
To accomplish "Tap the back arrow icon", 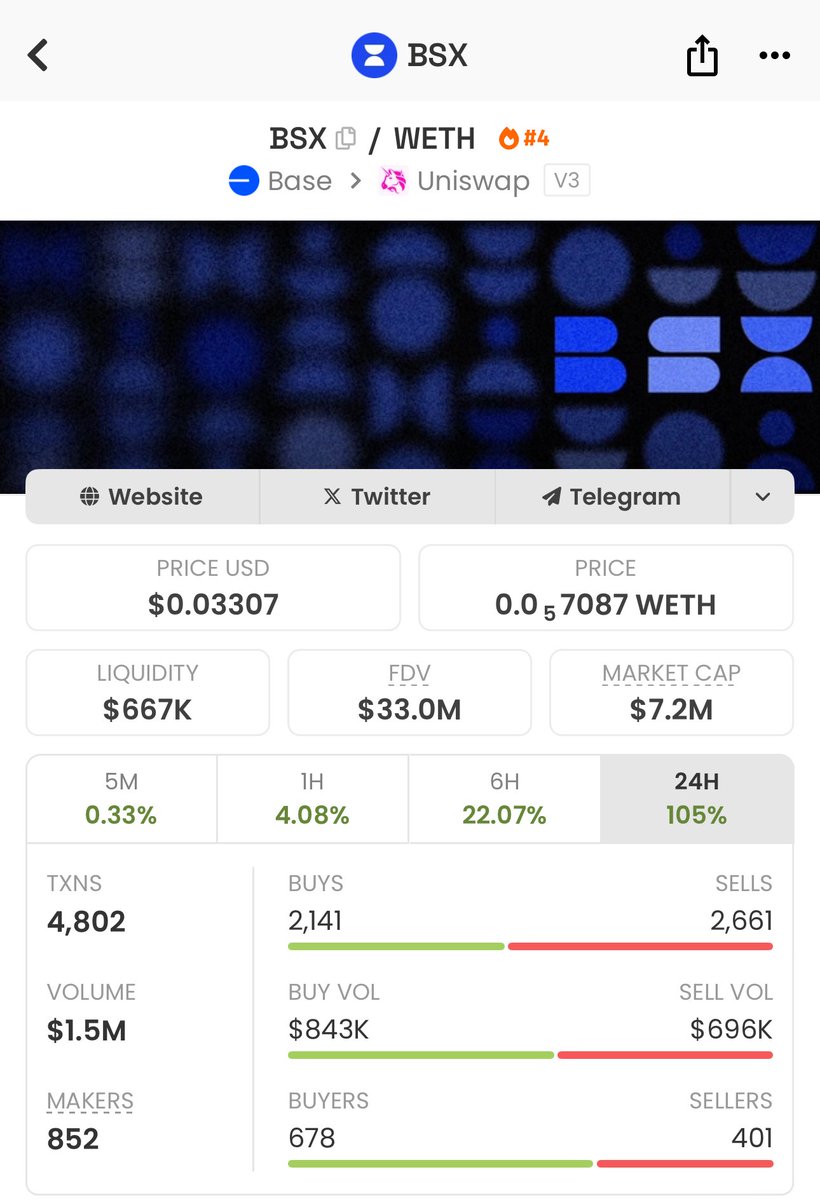I will pos(38,55).
